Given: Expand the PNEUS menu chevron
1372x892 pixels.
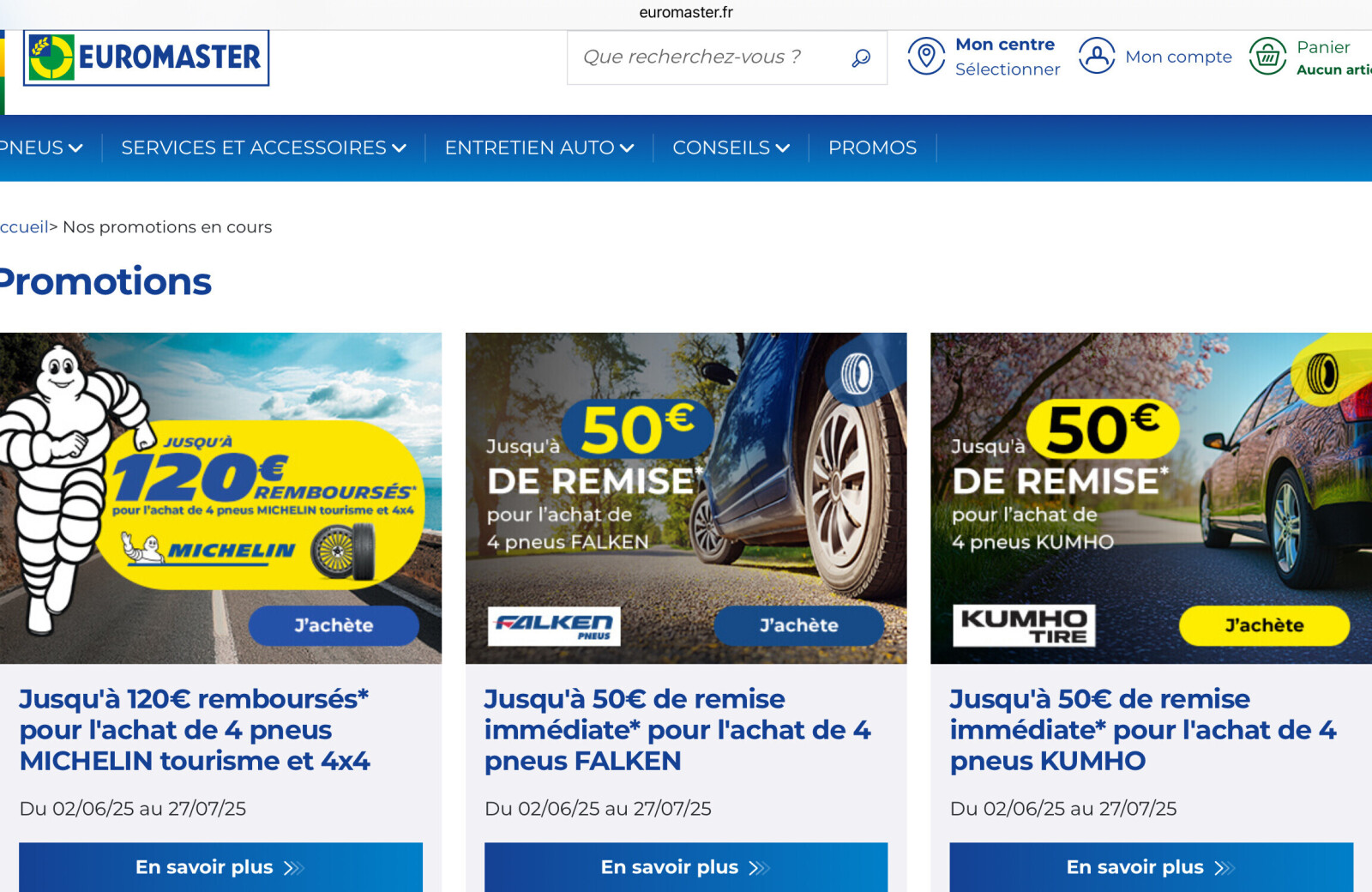Looking at the screenshot, I should click(76, 148).
